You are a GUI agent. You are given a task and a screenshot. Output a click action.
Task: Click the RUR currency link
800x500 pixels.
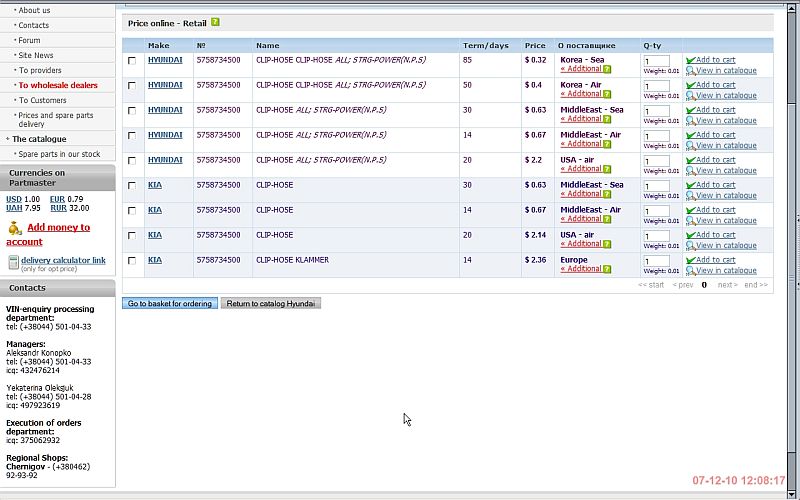58,208
